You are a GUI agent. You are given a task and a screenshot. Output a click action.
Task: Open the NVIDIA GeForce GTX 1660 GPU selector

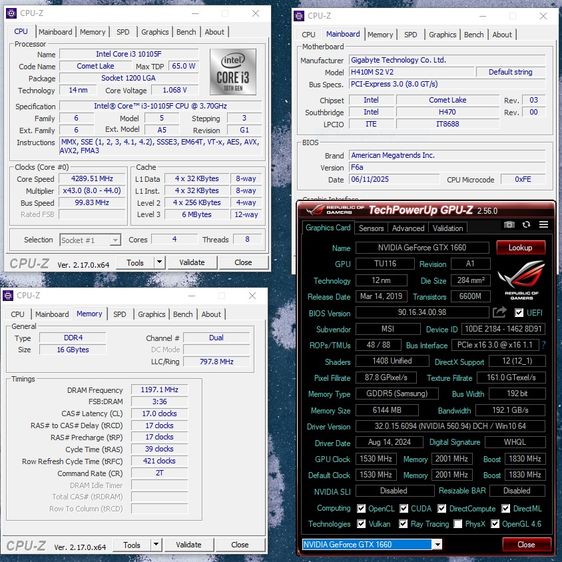(x=372, y=545)
